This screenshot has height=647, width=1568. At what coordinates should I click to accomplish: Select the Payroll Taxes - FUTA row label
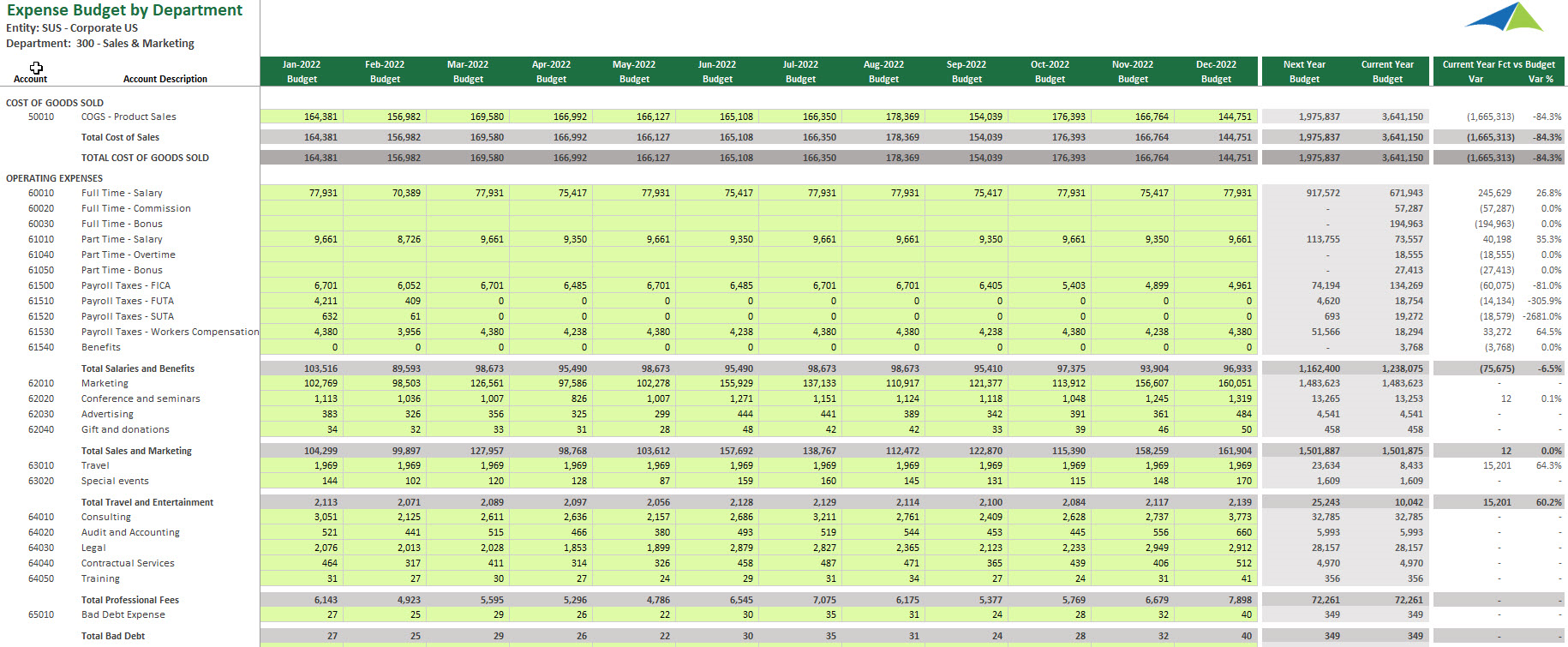128,301
